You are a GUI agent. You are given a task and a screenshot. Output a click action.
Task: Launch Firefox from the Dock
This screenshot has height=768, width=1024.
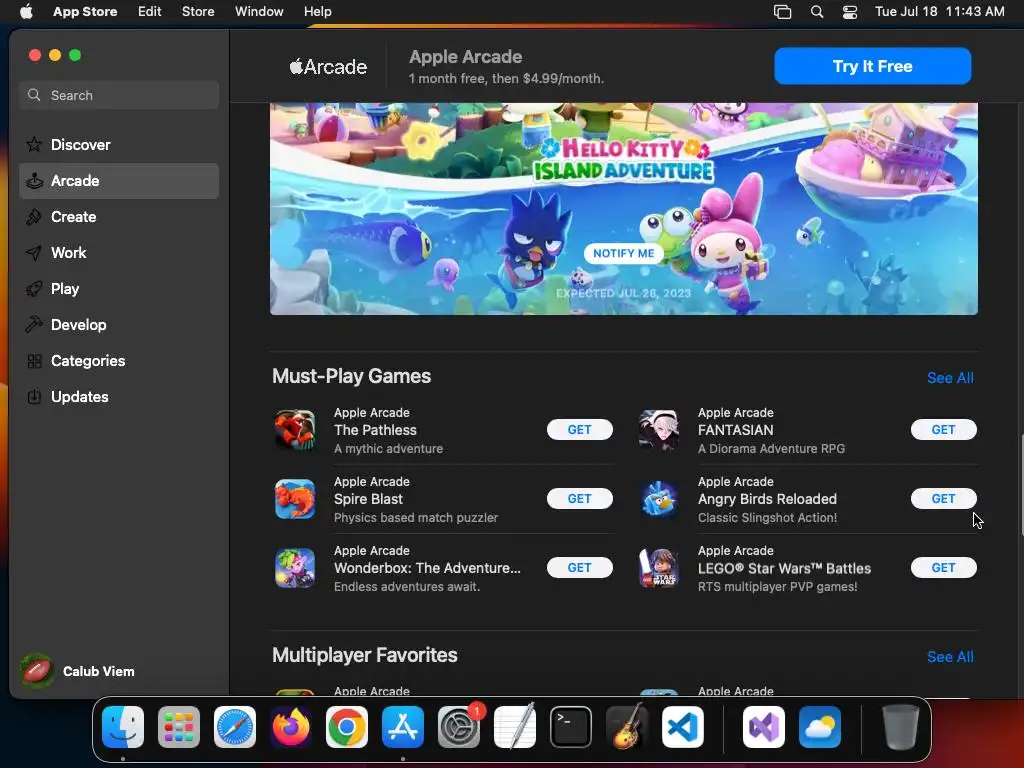[291, 727]
